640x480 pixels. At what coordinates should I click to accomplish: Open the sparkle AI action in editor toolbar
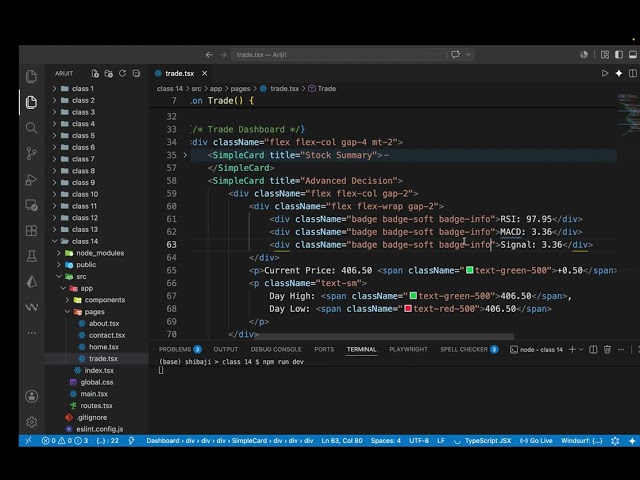619,73
